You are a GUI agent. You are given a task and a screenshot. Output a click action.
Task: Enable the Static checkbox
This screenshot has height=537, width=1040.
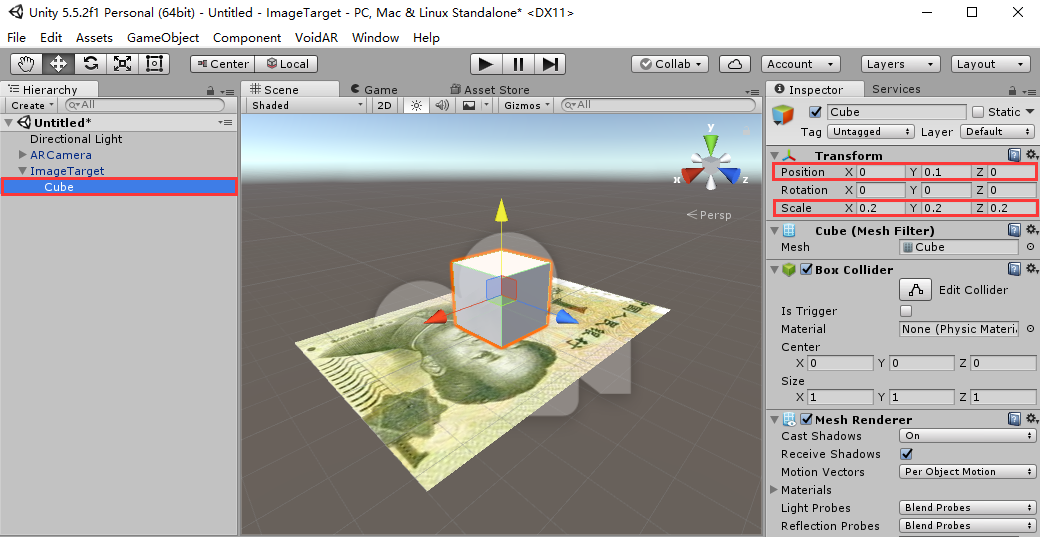click(x=978, y=112)
